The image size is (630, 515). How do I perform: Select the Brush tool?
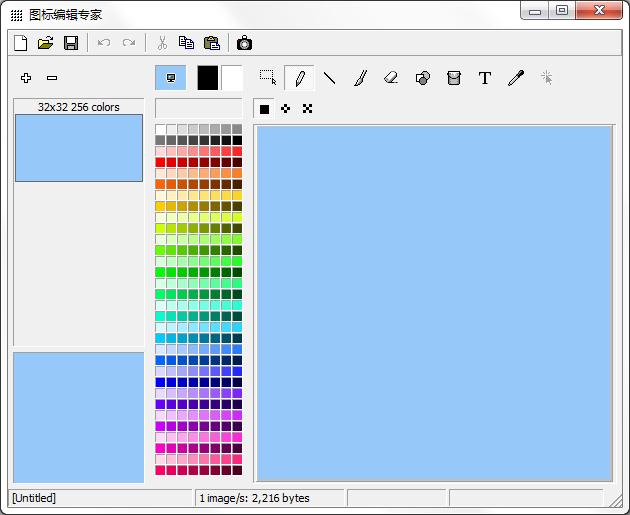tap(360, 78)
